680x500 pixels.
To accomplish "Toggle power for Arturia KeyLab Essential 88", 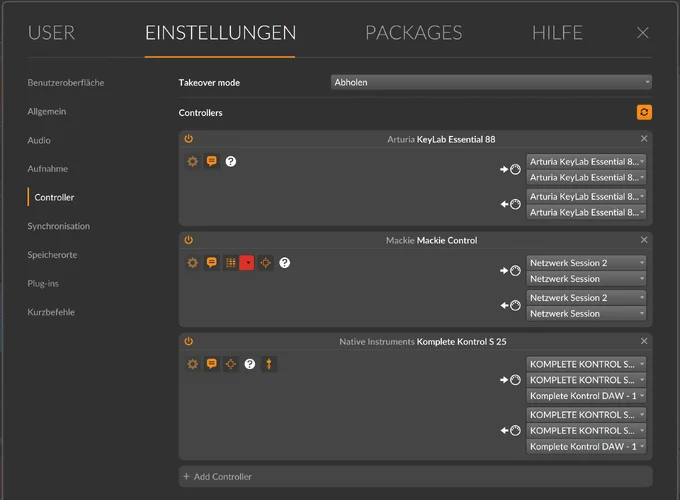I will pos(188,139).
